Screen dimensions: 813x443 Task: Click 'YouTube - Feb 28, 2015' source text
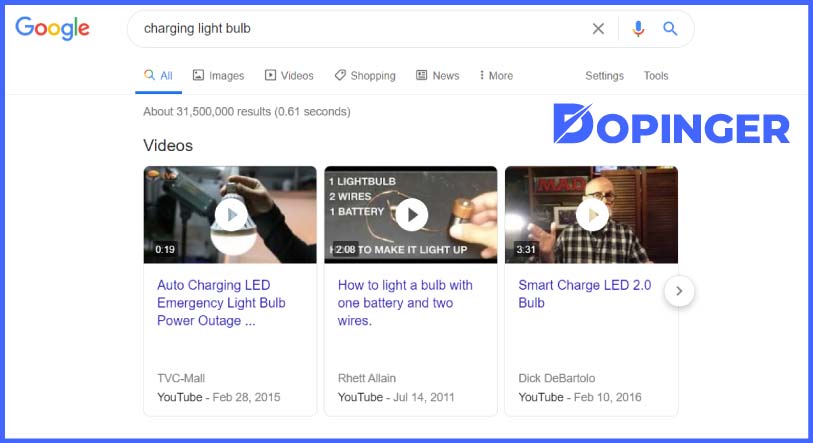218,397
